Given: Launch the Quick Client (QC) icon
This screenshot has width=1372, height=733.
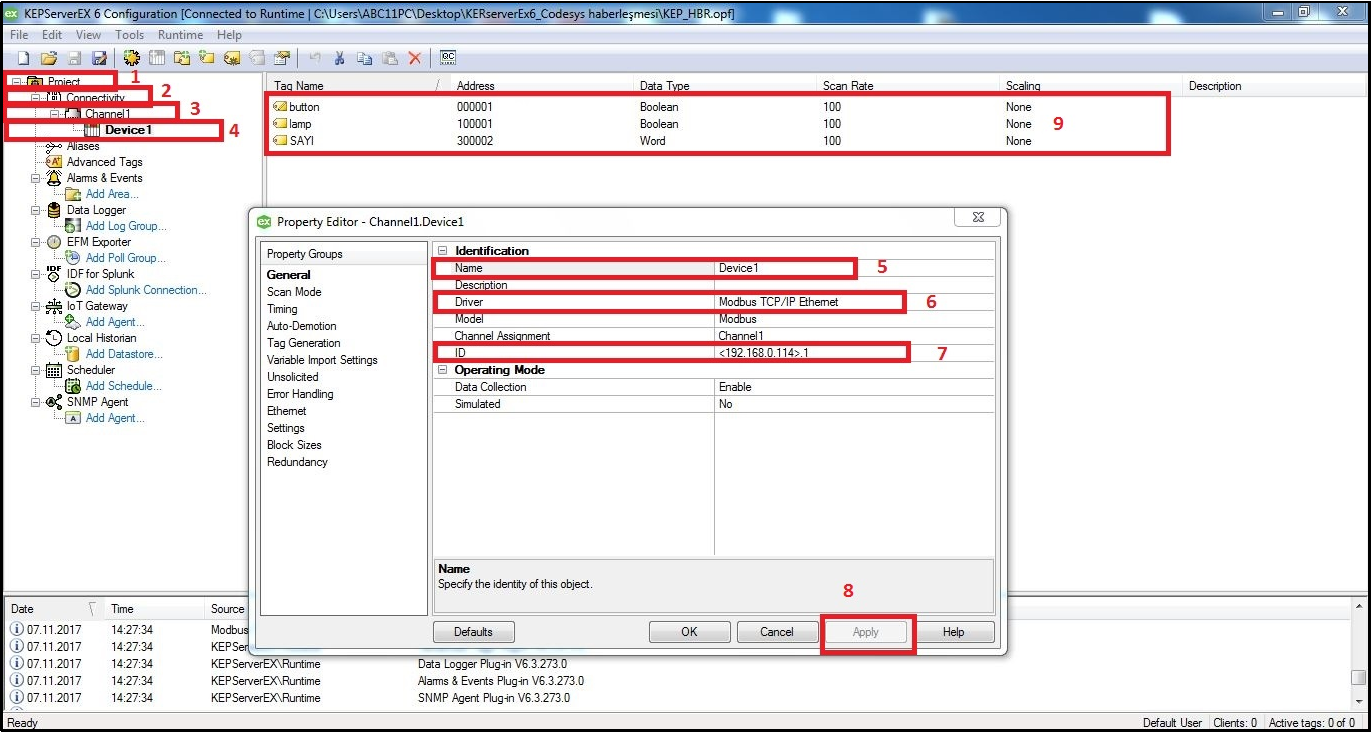Looking at the screenshot, I should click(448, 58).
